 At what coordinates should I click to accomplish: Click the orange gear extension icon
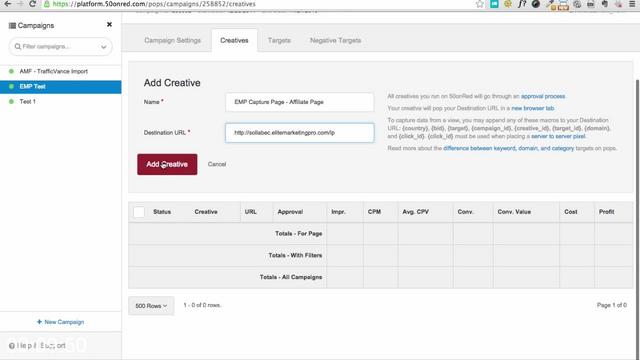tap(508, 4)
